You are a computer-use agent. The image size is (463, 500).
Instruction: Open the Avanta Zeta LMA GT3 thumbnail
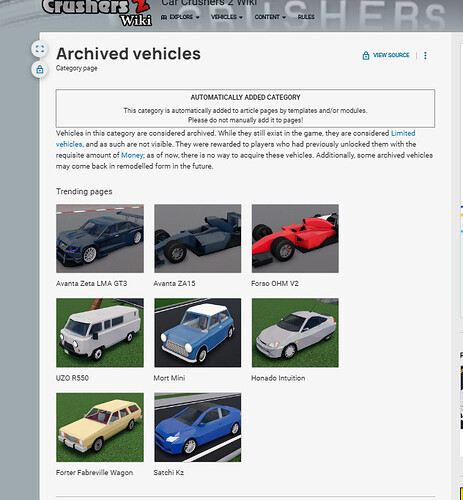tap(100, 239)
